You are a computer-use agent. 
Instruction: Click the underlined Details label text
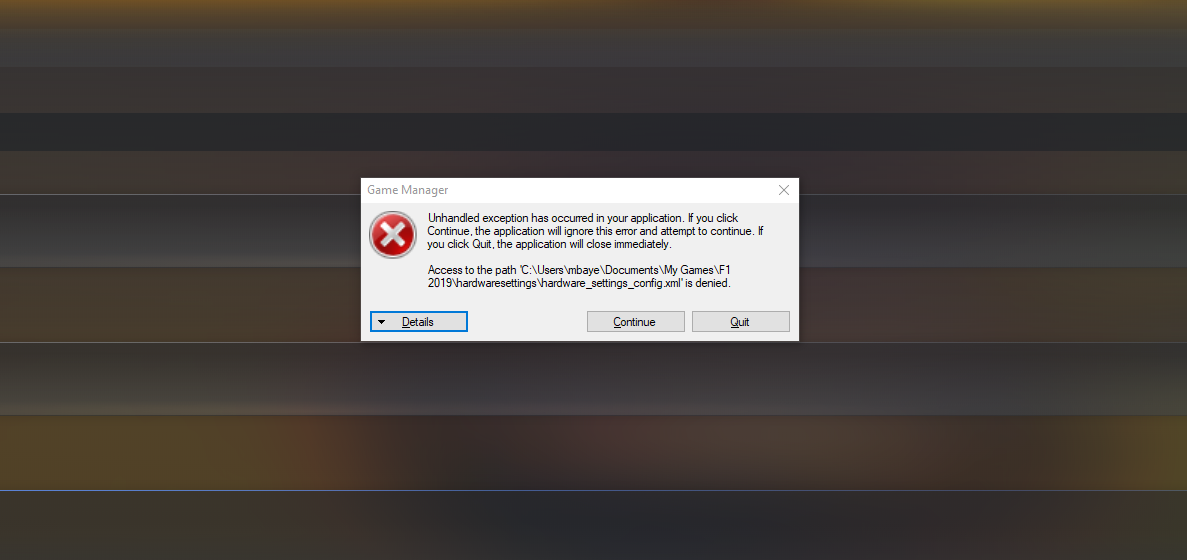click(418, 322)
